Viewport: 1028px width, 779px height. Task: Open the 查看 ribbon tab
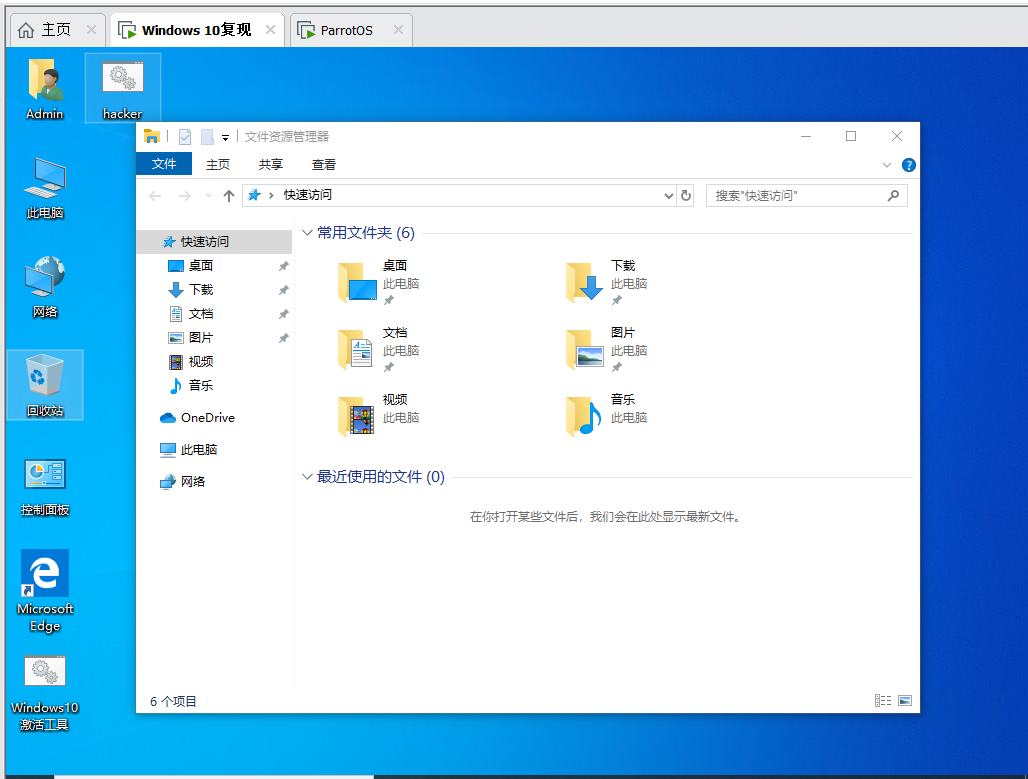click(x=323, y=165)
